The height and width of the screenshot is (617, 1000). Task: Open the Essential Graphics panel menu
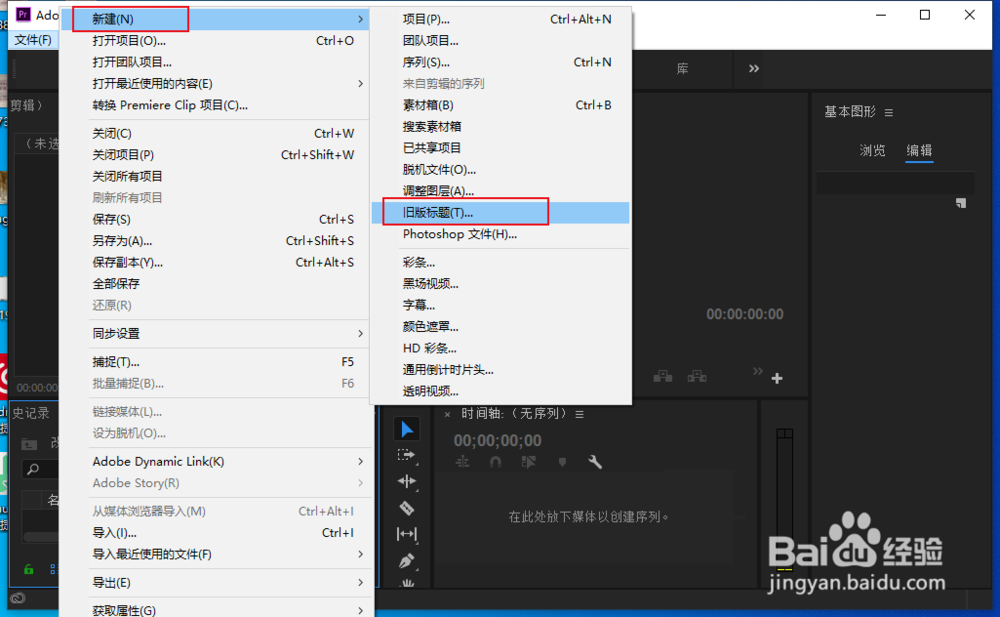click(888, 112)
